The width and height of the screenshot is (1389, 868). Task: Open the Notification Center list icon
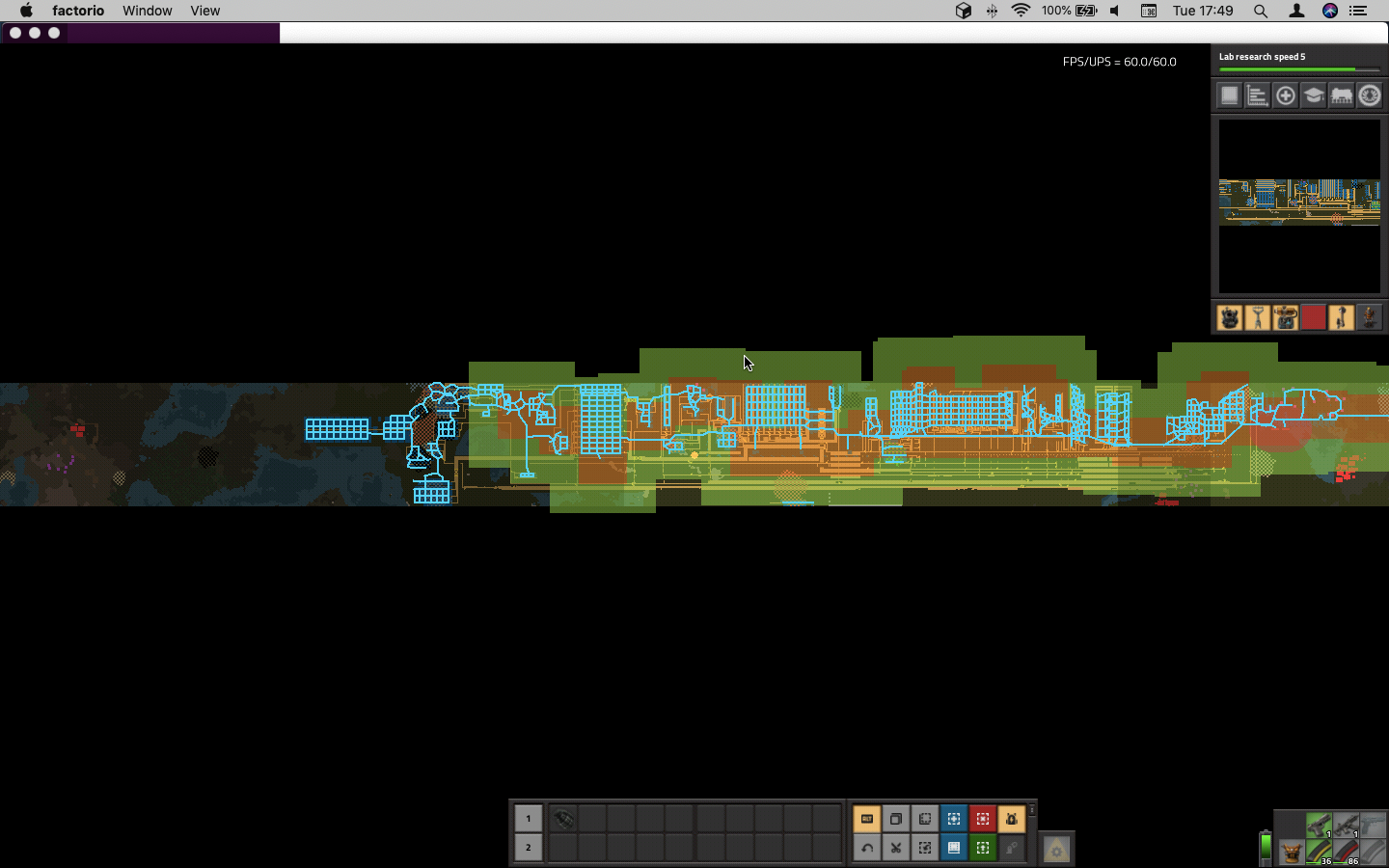pos(1358,11)
